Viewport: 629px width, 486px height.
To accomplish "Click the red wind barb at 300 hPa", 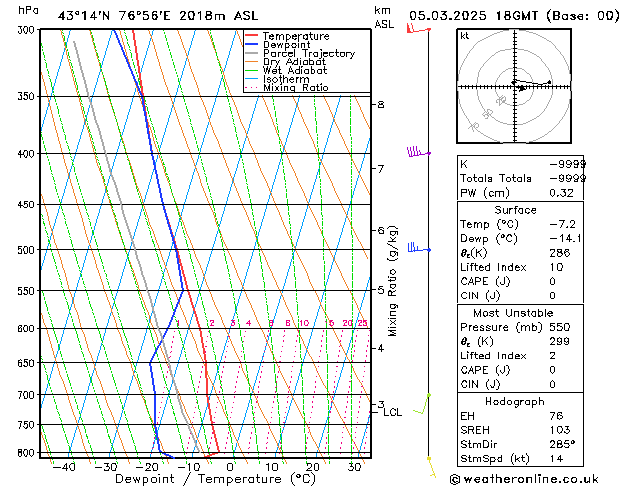I will [x=416, y=30].
